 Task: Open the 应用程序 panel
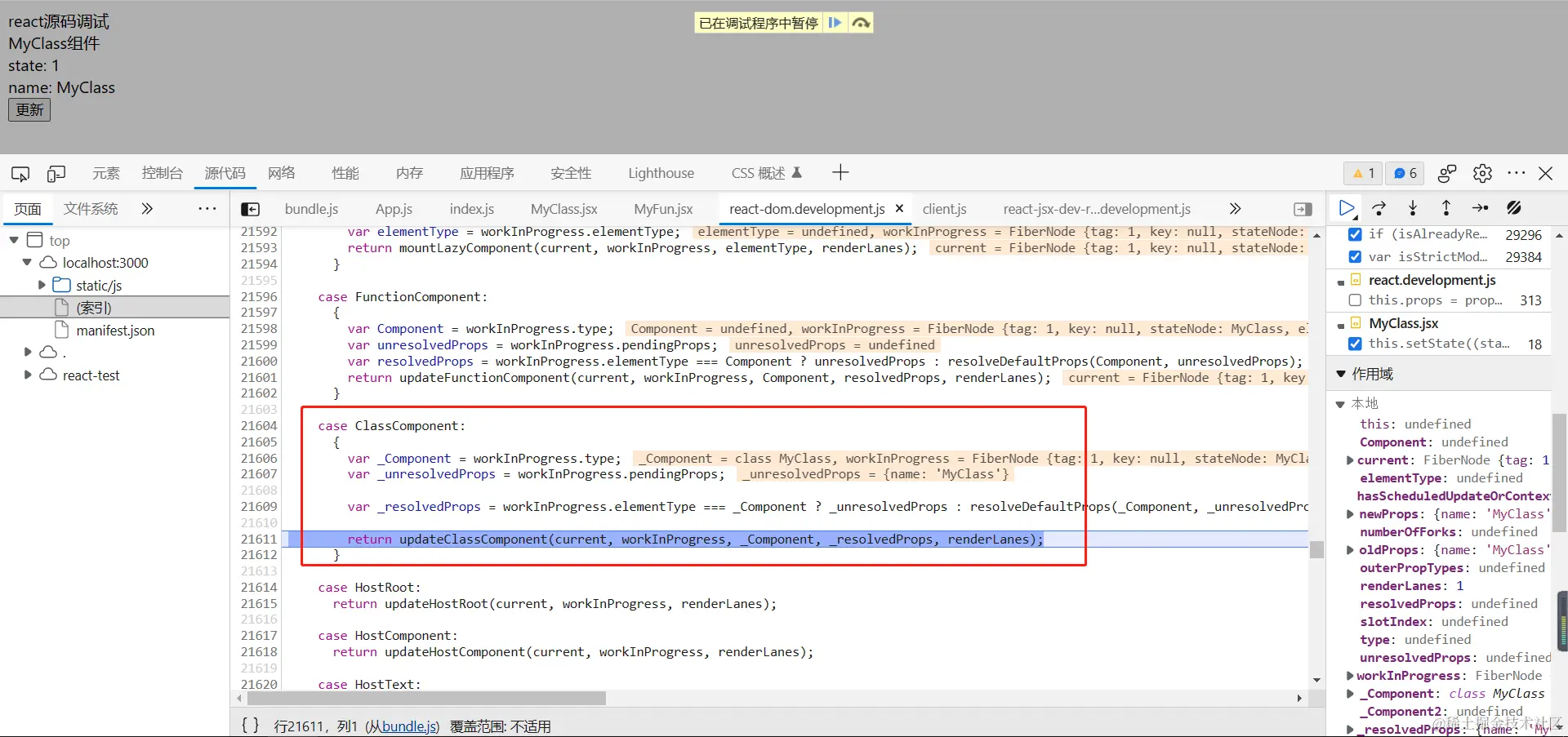(x=487, y=173)
